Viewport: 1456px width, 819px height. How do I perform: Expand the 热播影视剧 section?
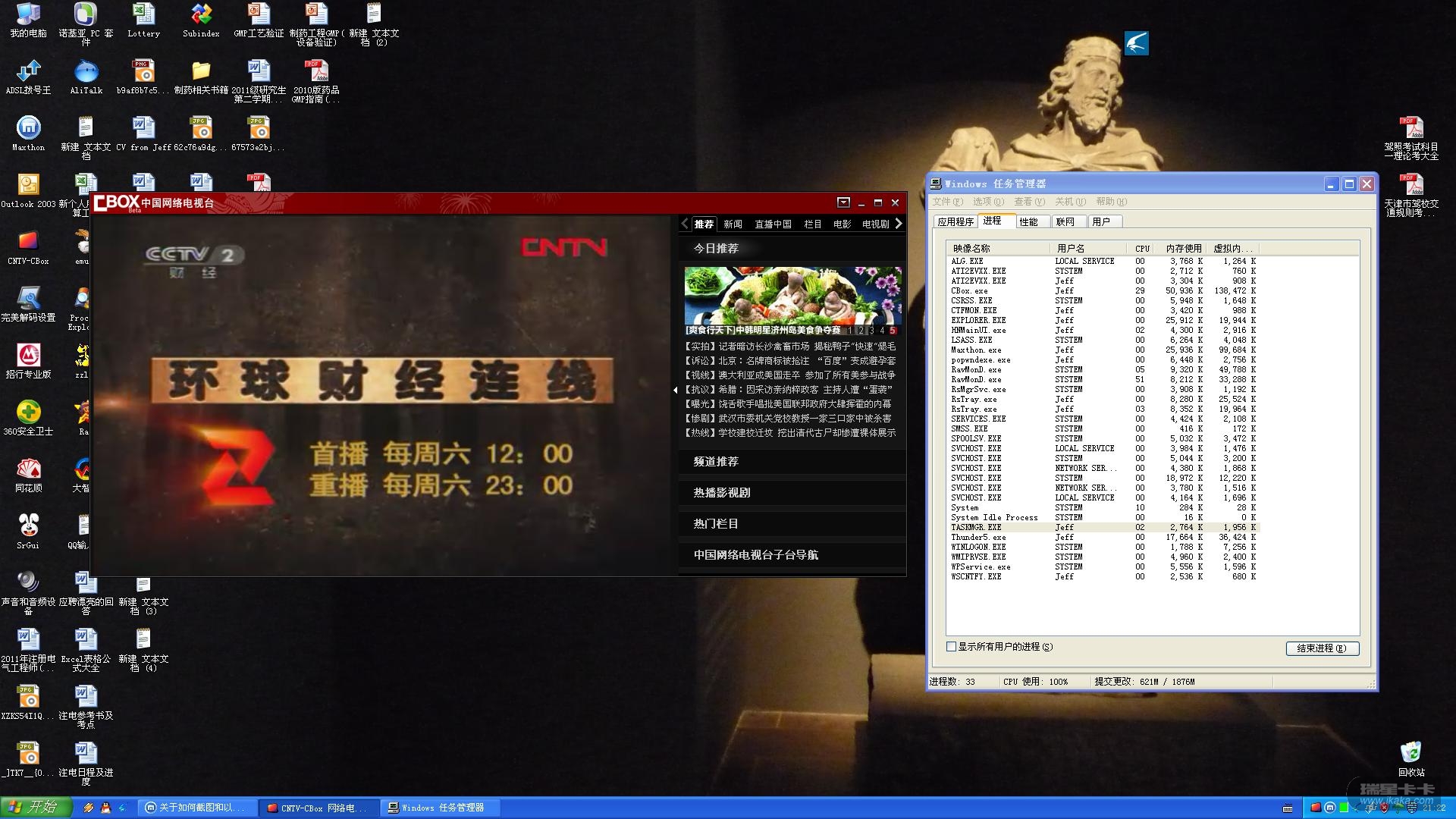tap(722, 493)
